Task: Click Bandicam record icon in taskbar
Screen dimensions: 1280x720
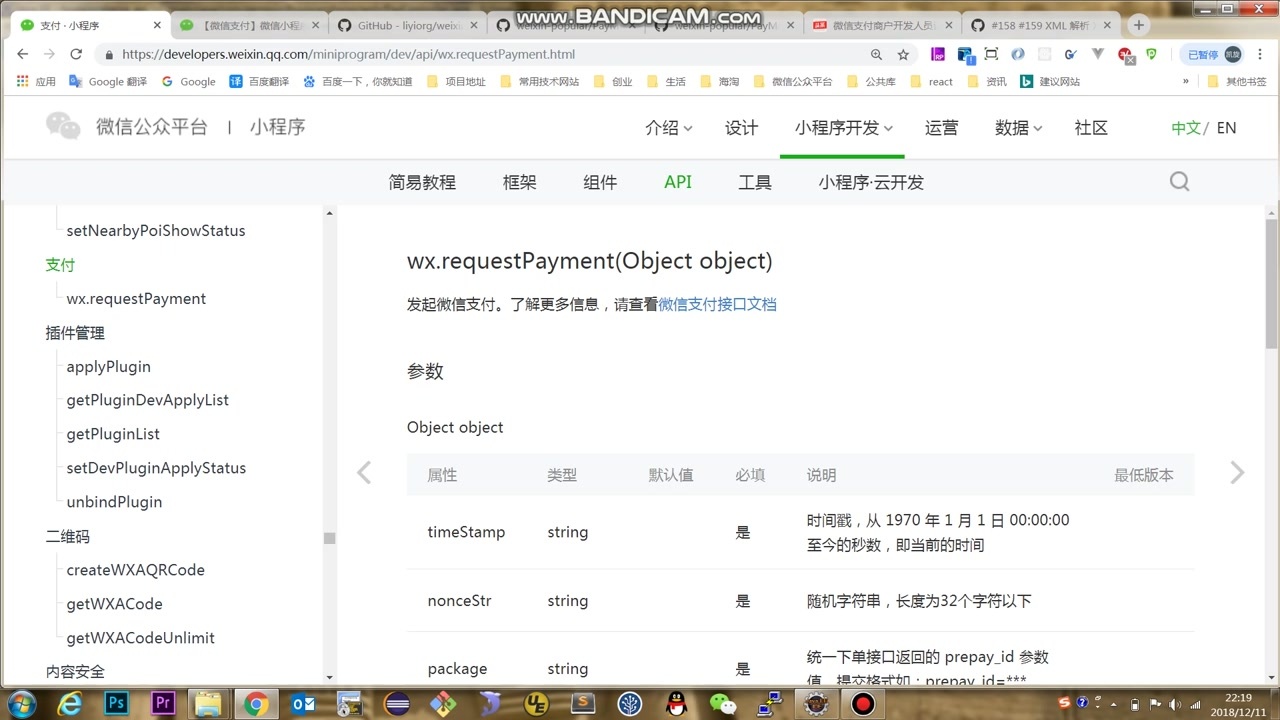Action: pyautogui.click(x=862, y=703)
